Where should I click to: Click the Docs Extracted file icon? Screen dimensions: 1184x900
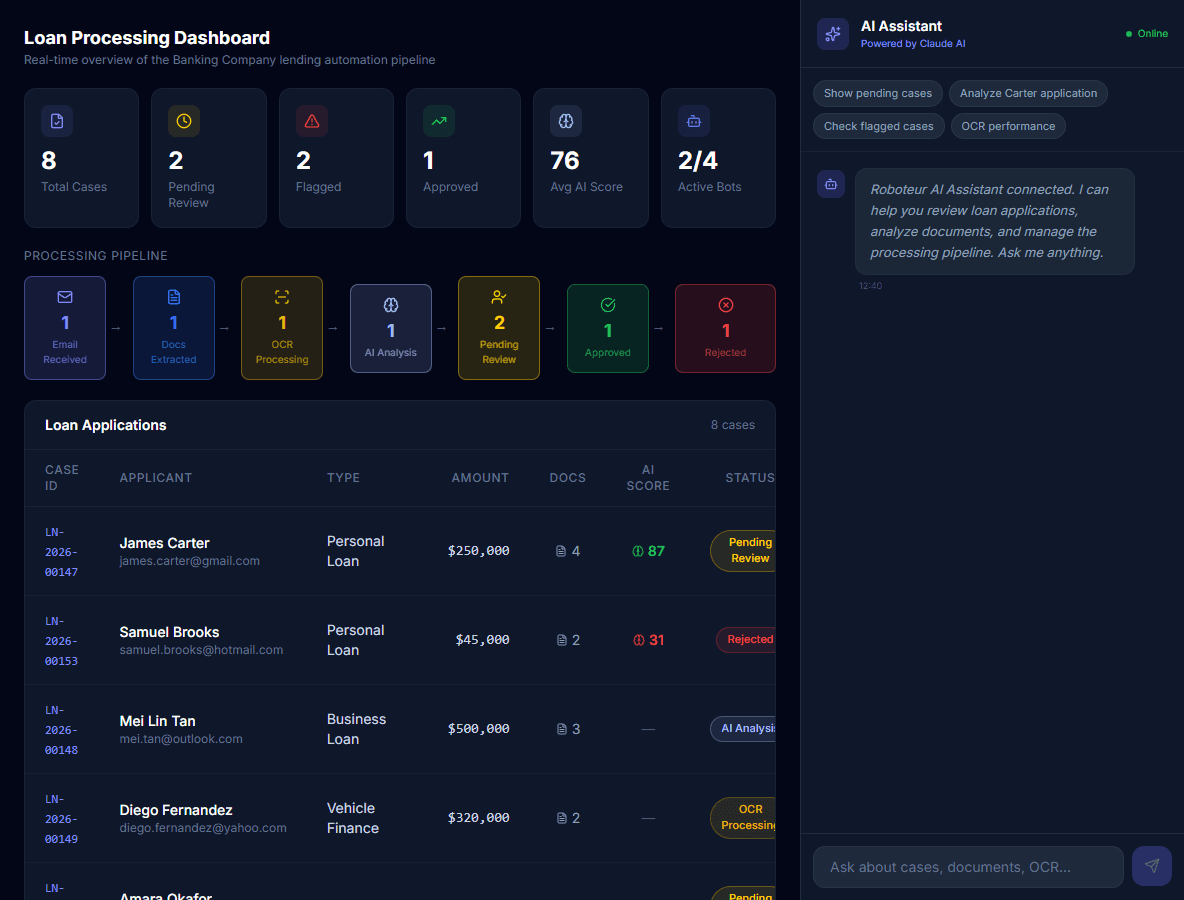click(x=174, y=297)
